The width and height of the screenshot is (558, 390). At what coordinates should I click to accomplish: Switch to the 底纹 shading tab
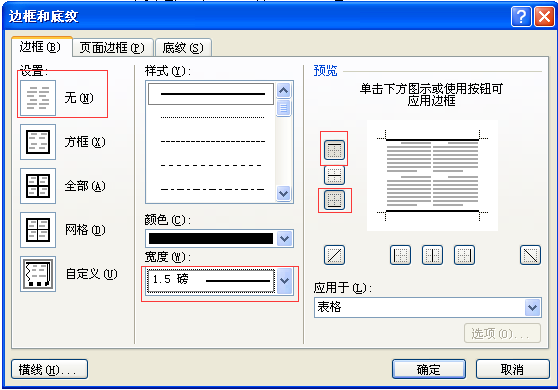[x=183, y=48]
